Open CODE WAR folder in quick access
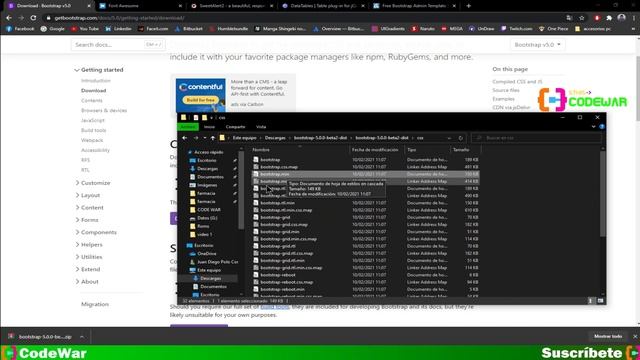Image resolution: width=640 pixels, height=360 pixels. [209, 210]
